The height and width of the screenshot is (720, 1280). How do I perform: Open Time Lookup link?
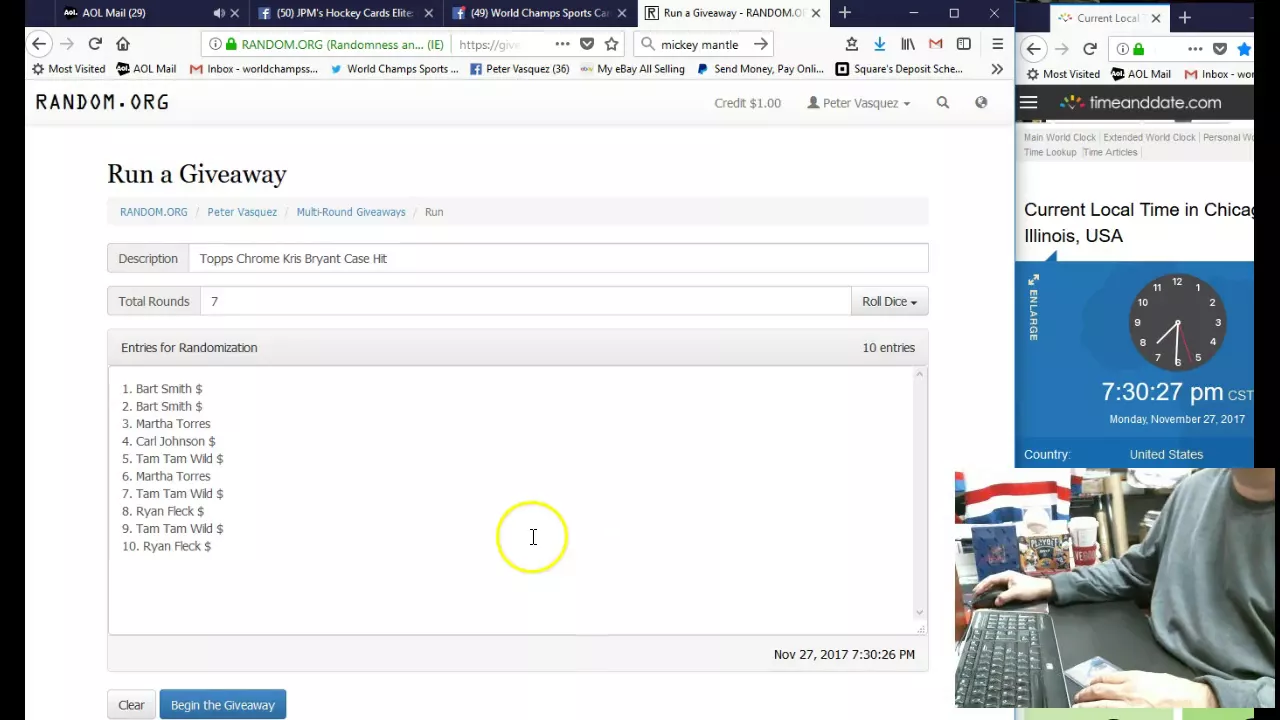(x=1050, y=152)
